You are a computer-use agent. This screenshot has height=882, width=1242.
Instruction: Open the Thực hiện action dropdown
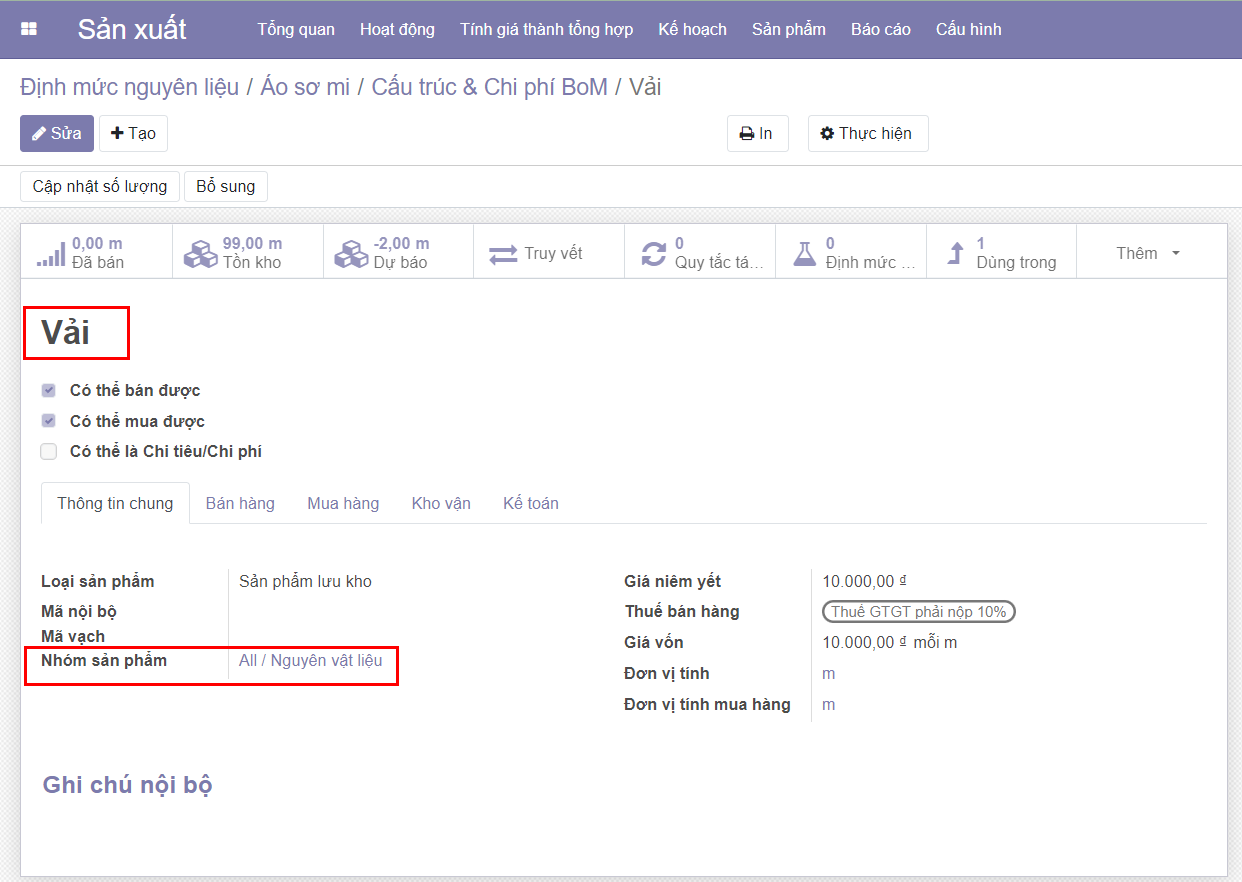pos(867,133)
